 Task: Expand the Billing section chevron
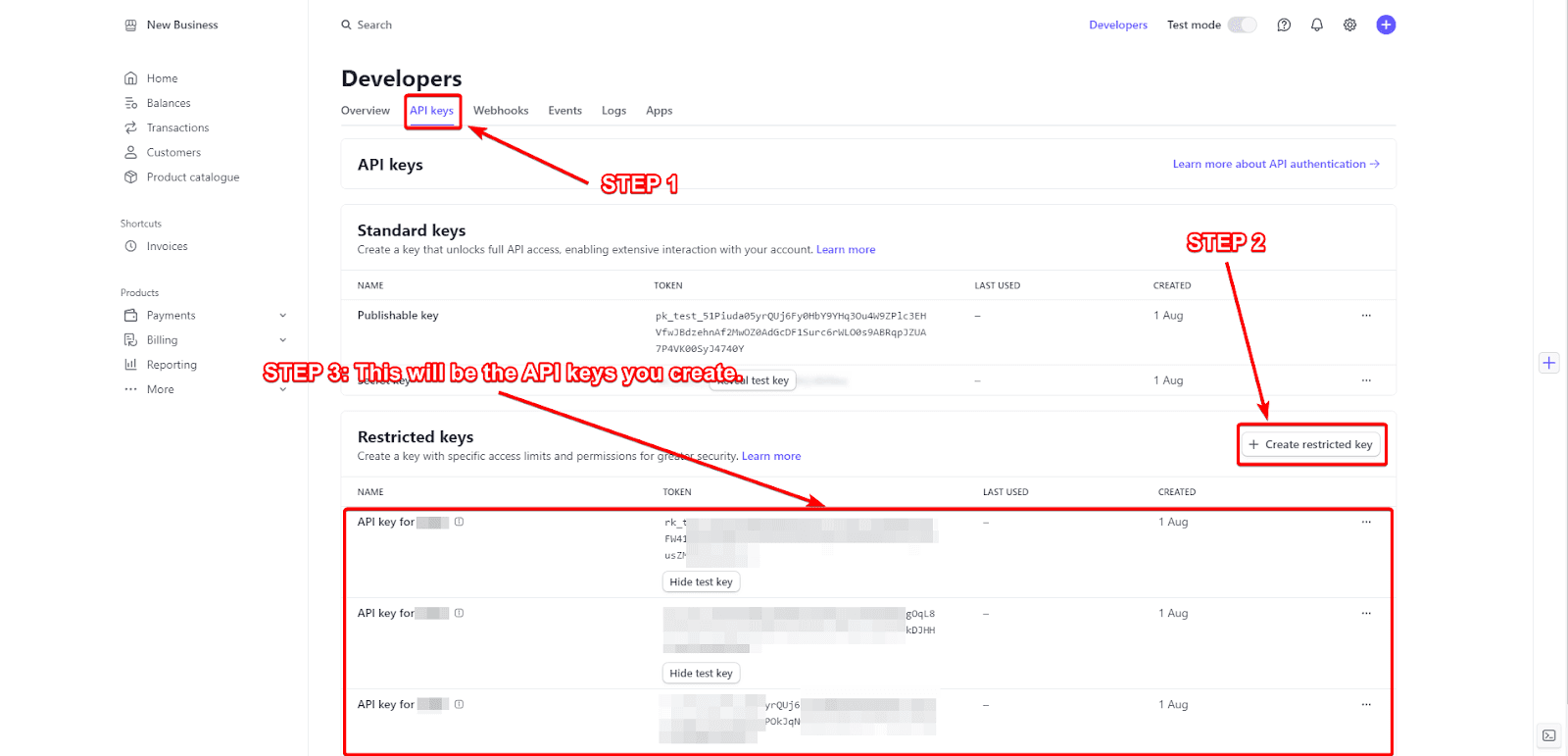(x=283, y=340)
